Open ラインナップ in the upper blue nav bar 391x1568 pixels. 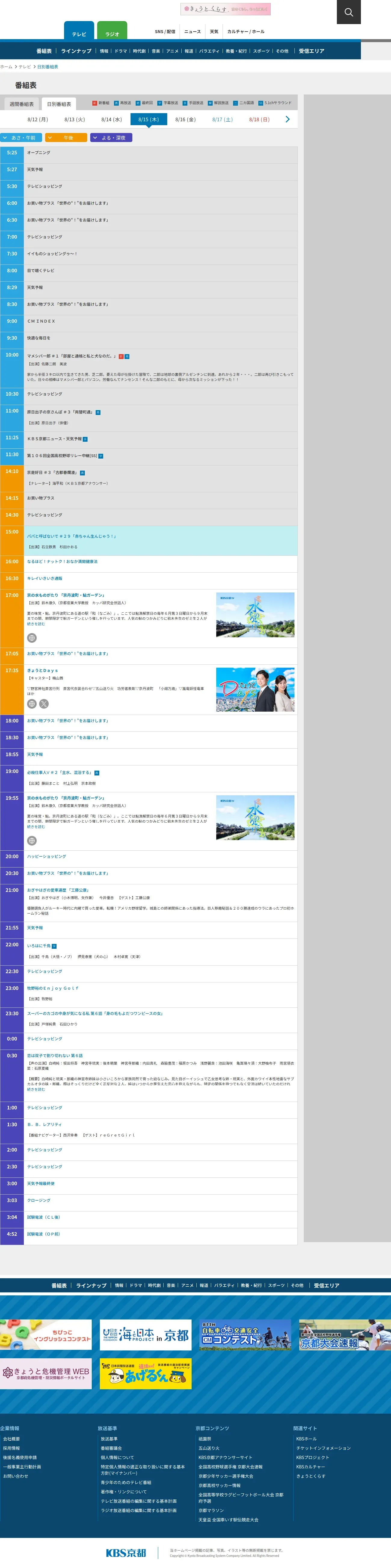77,51
